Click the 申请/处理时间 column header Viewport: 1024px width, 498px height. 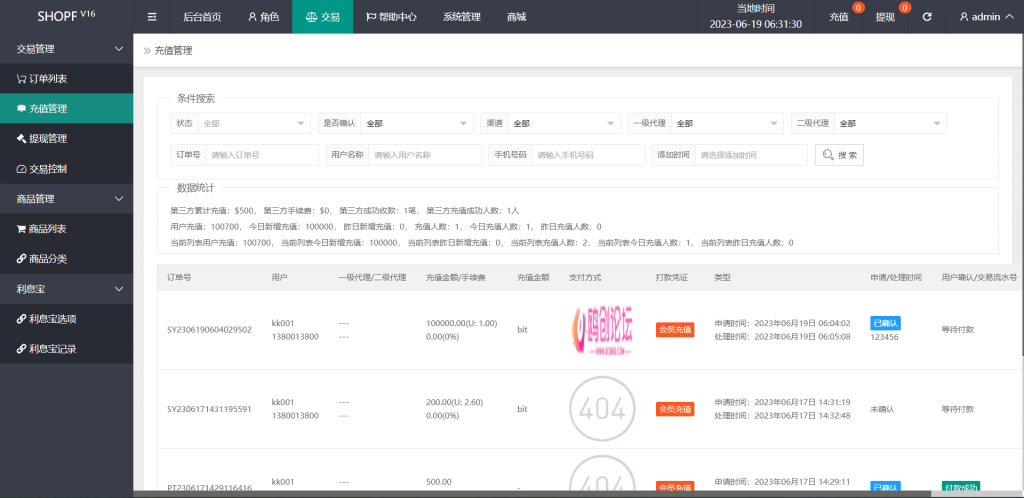coord(896,277)
